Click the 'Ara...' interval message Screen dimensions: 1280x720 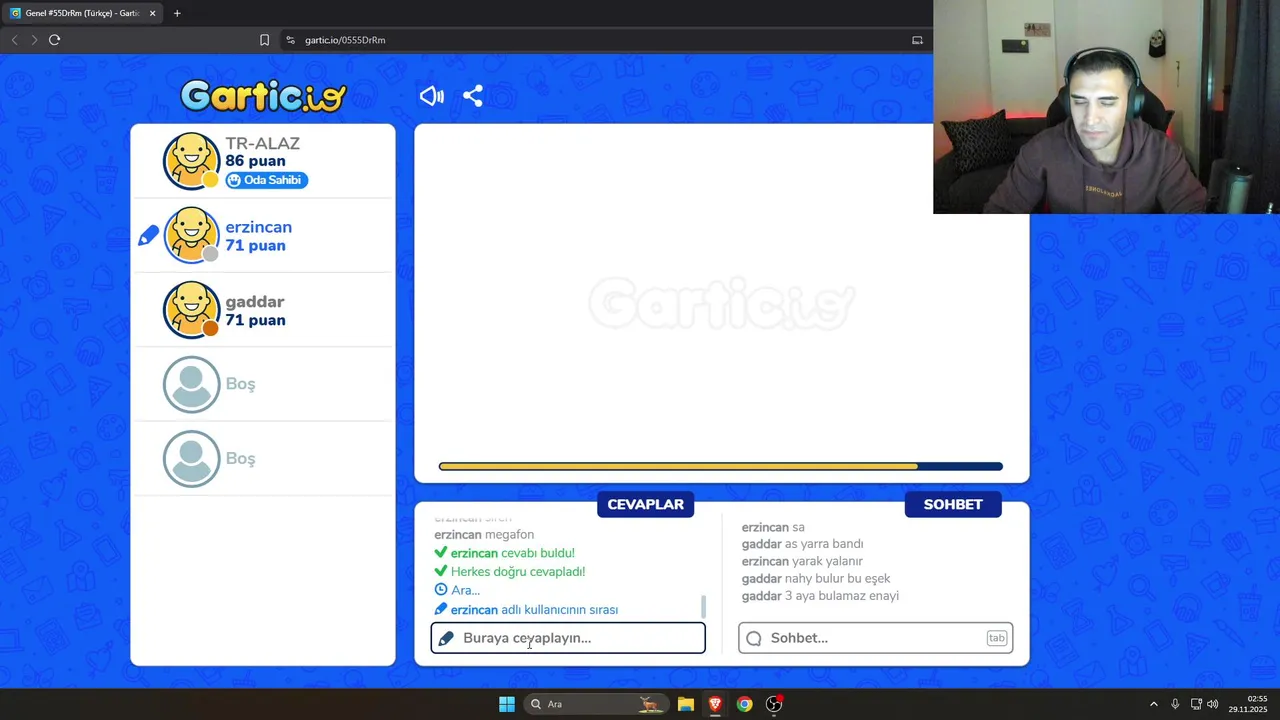(x=457, y=590)
